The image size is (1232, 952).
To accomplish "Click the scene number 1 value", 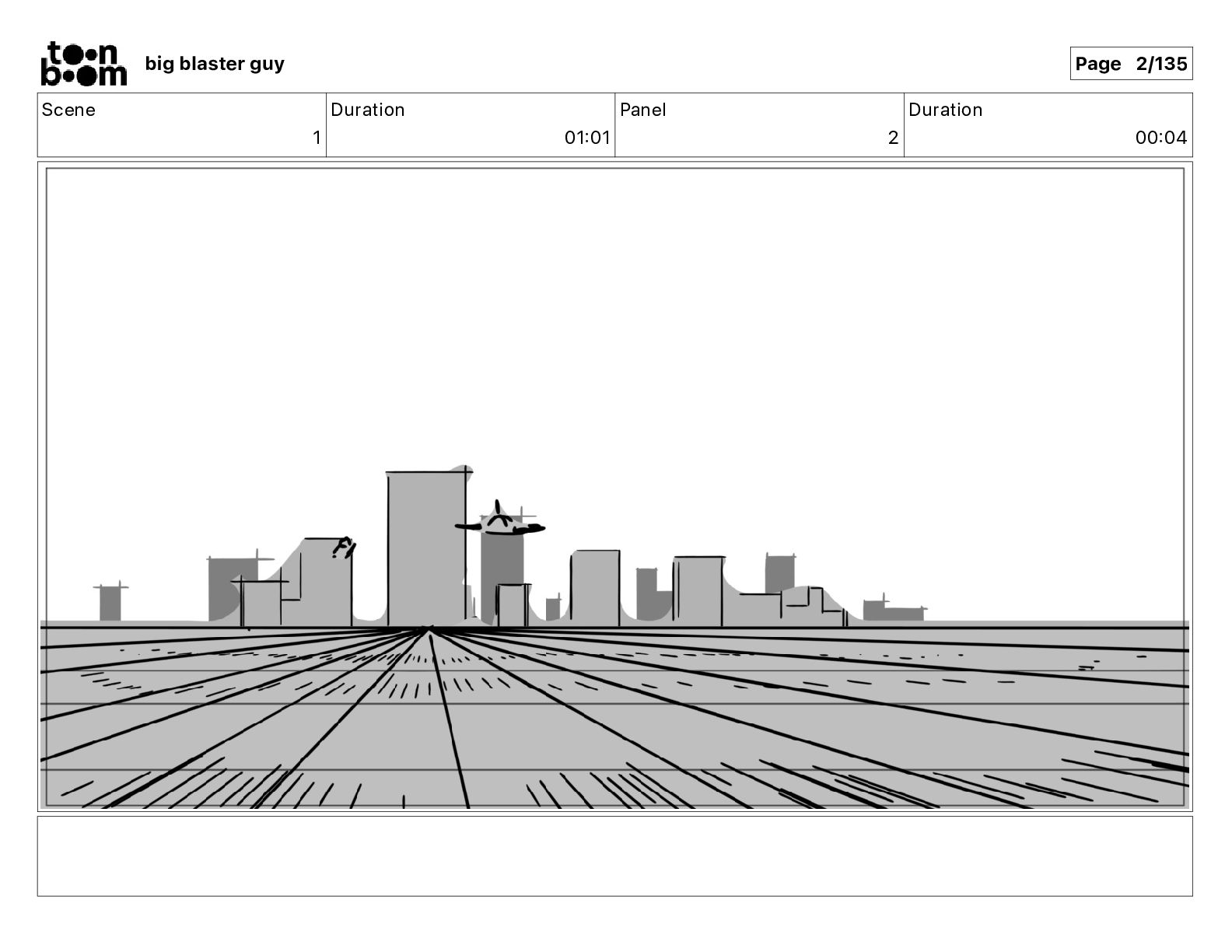I will pos(317,138).
